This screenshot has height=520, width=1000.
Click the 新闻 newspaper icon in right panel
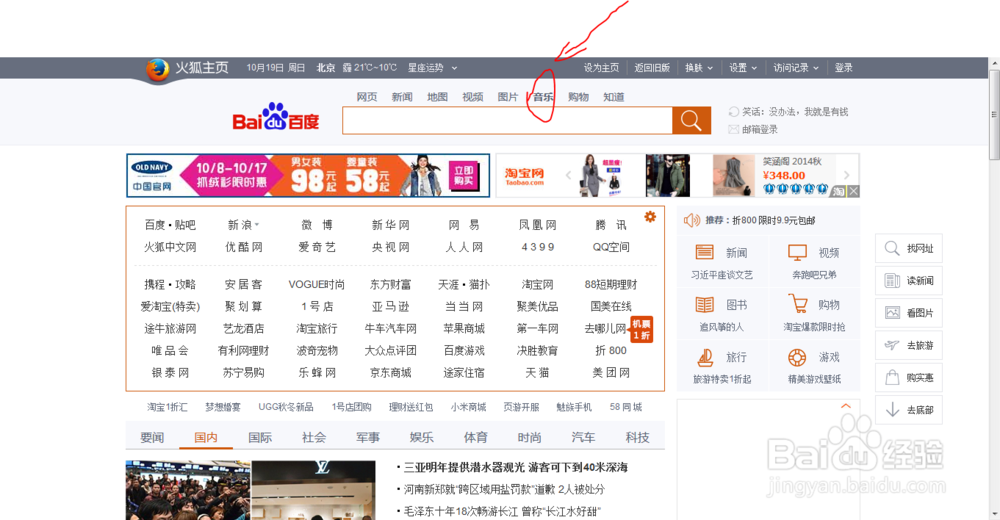[705, 252]
